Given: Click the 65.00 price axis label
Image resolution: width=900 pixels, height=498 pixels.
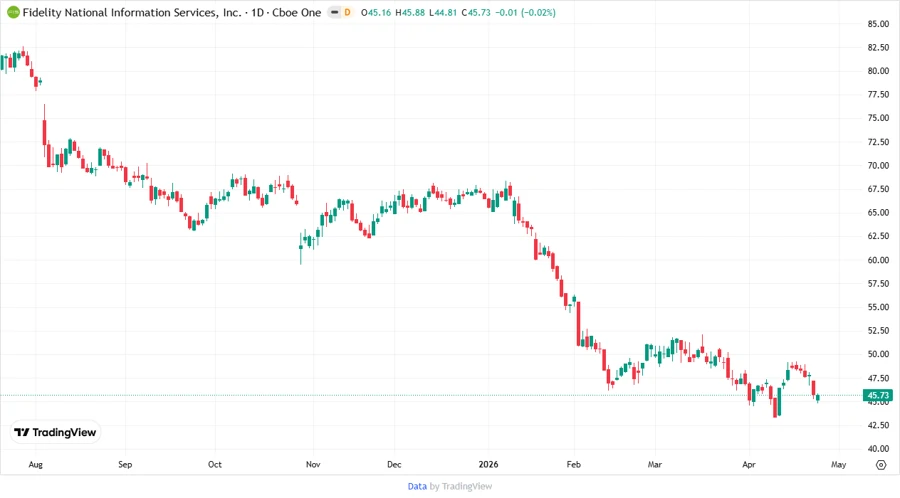Looking at the screenshot, I should (878, 213).
